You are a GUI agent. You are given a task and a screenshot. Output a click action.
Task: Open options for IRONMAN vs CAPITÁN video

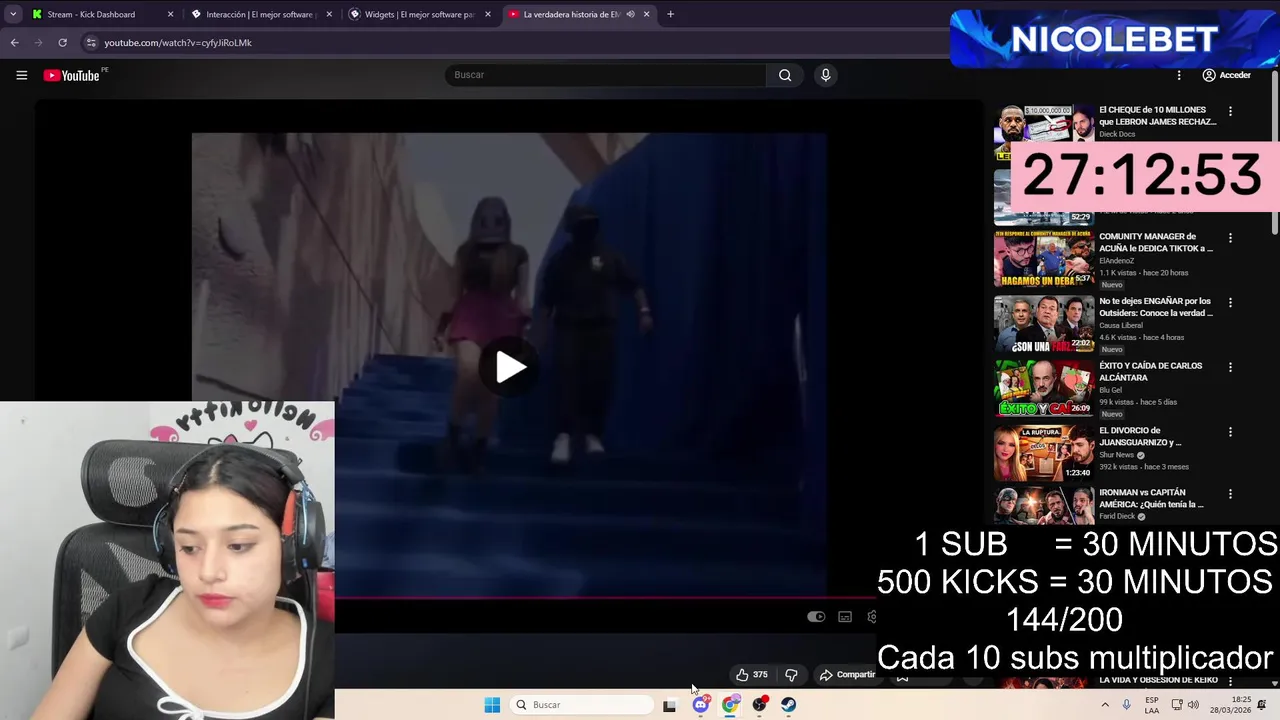coord(1230,494)
